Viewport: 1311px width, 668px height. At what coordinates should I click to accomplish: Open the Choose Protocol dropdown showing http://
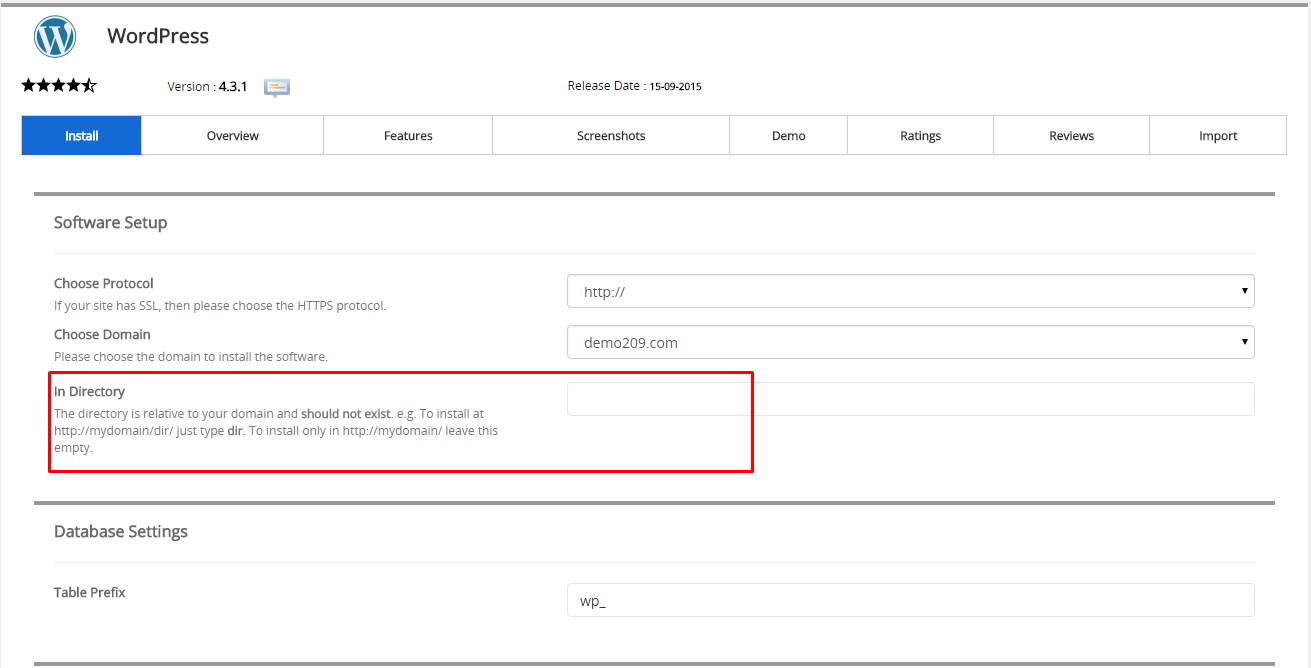(x=911, y=291)
